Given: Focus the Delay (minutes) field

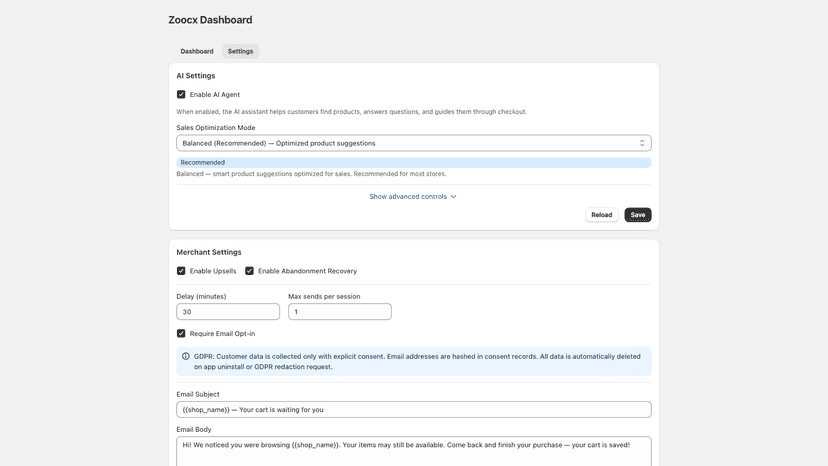Looking at the screenshot, I should (x=228, y=312).
